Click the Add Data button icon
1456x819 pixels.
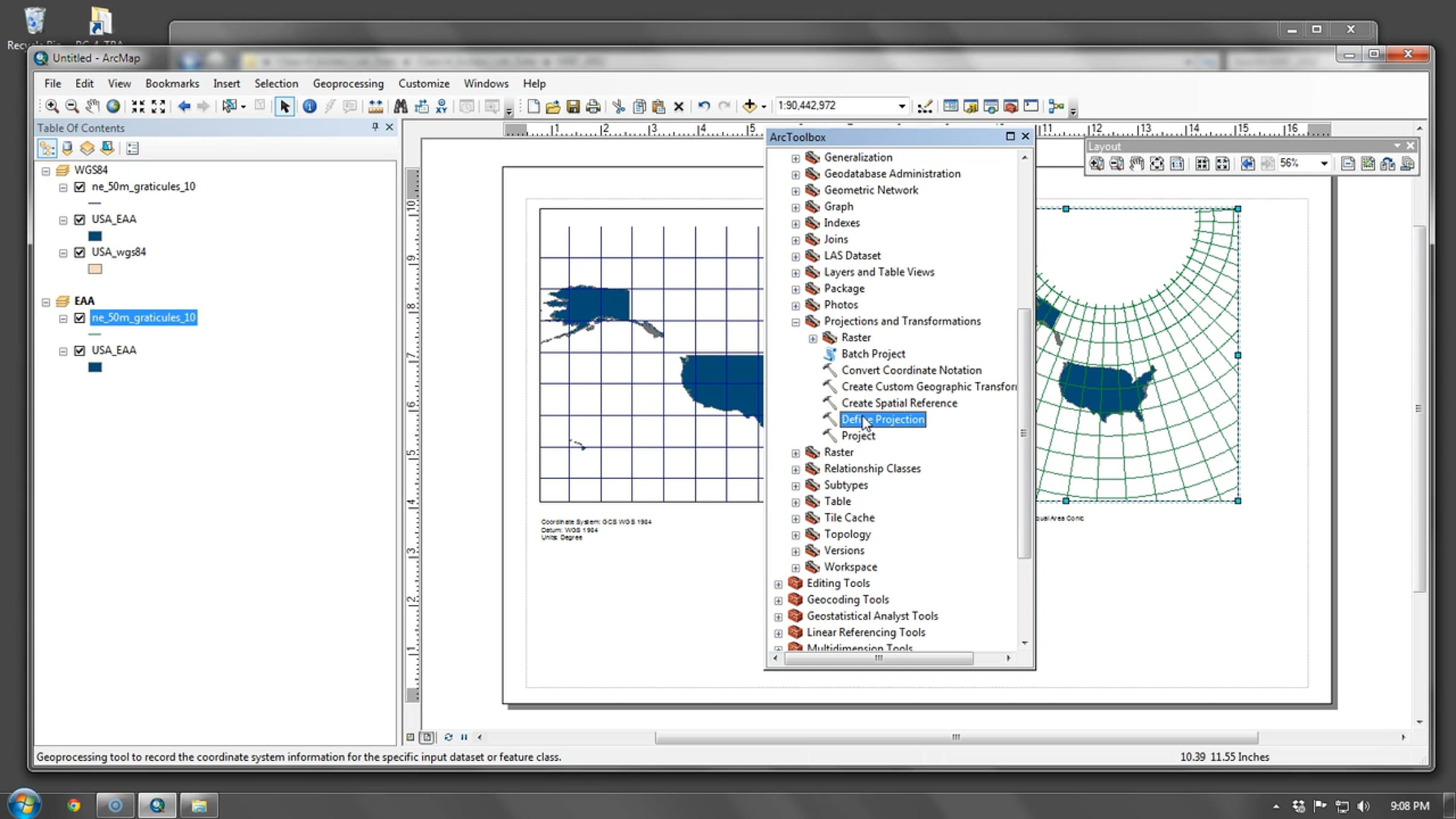click(749, 106)
